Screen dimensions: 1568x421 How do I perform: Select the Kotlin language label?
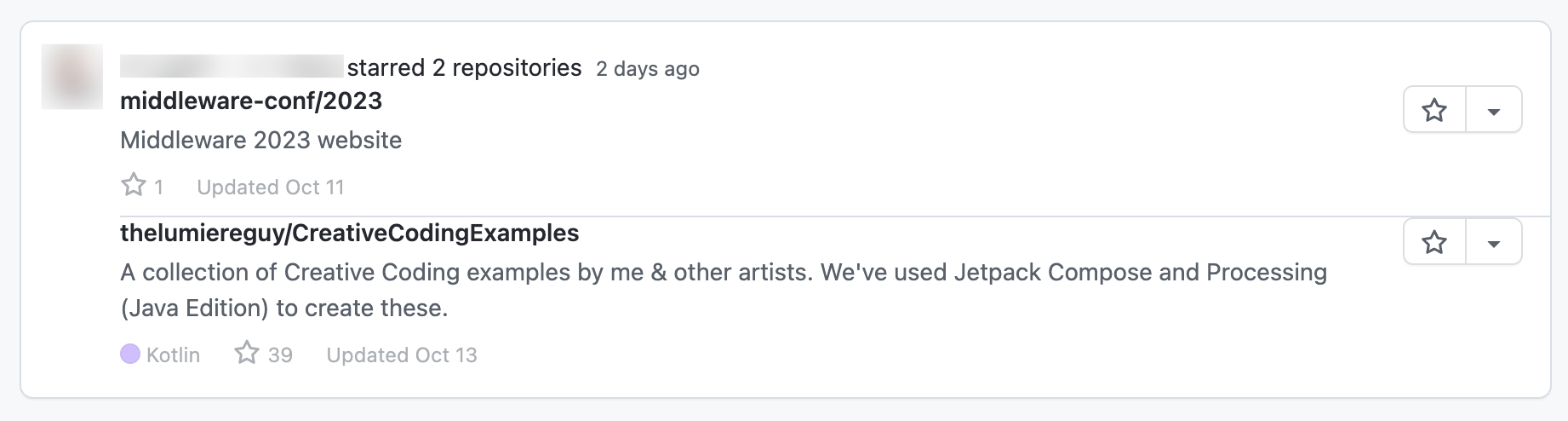173,355
